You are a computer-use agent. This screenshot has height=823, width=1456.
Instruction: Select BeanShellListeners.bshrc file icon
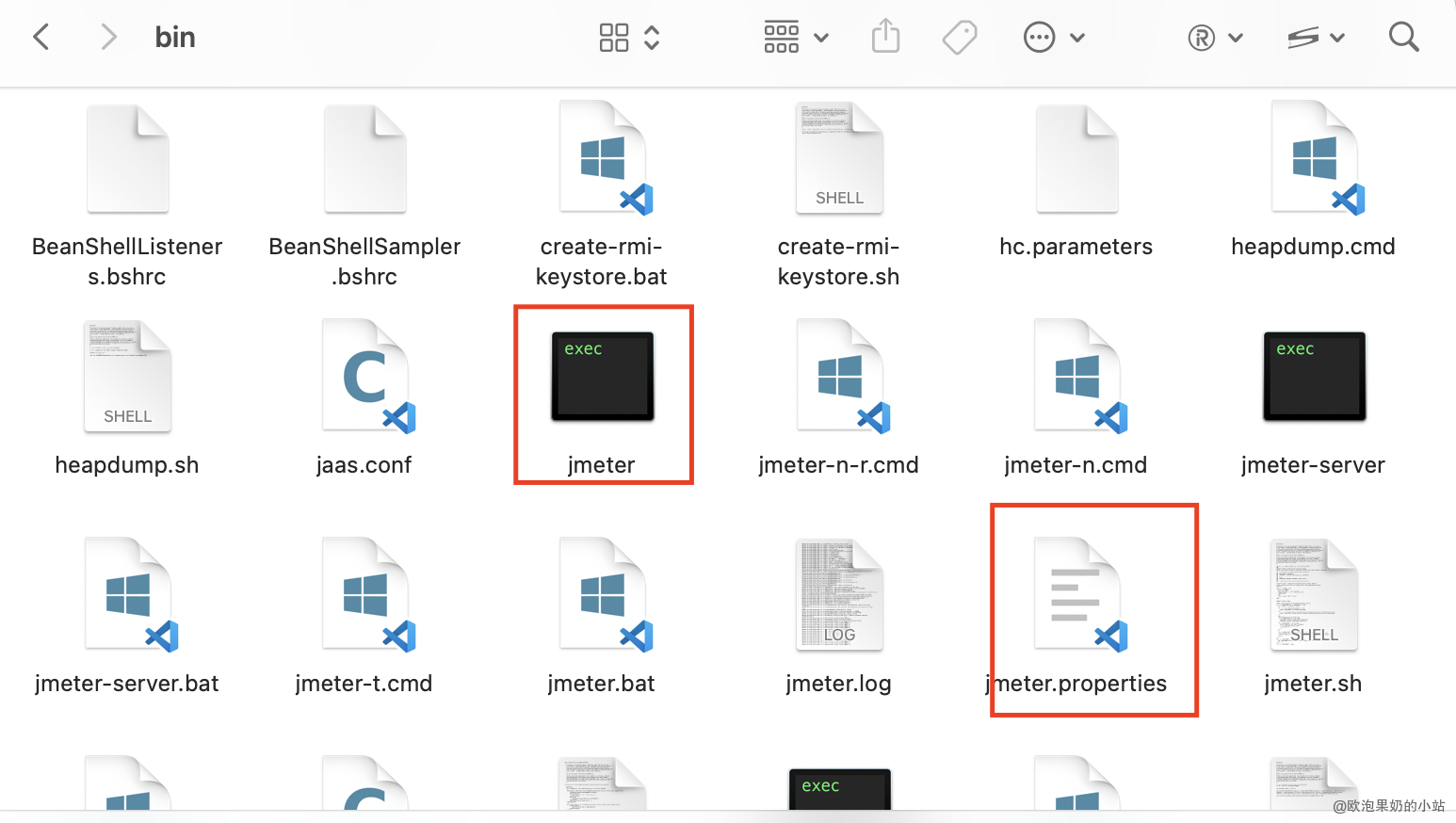[128, 158]
